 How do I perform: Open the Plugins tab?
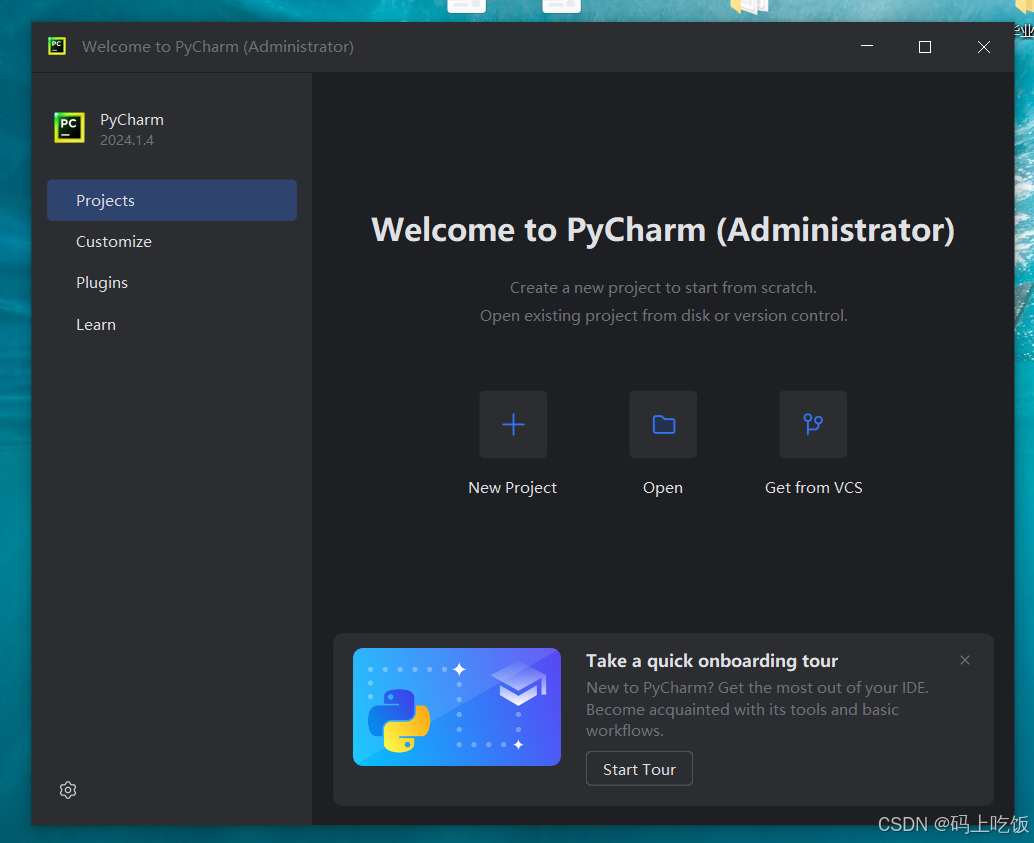(x=172, y=282)
